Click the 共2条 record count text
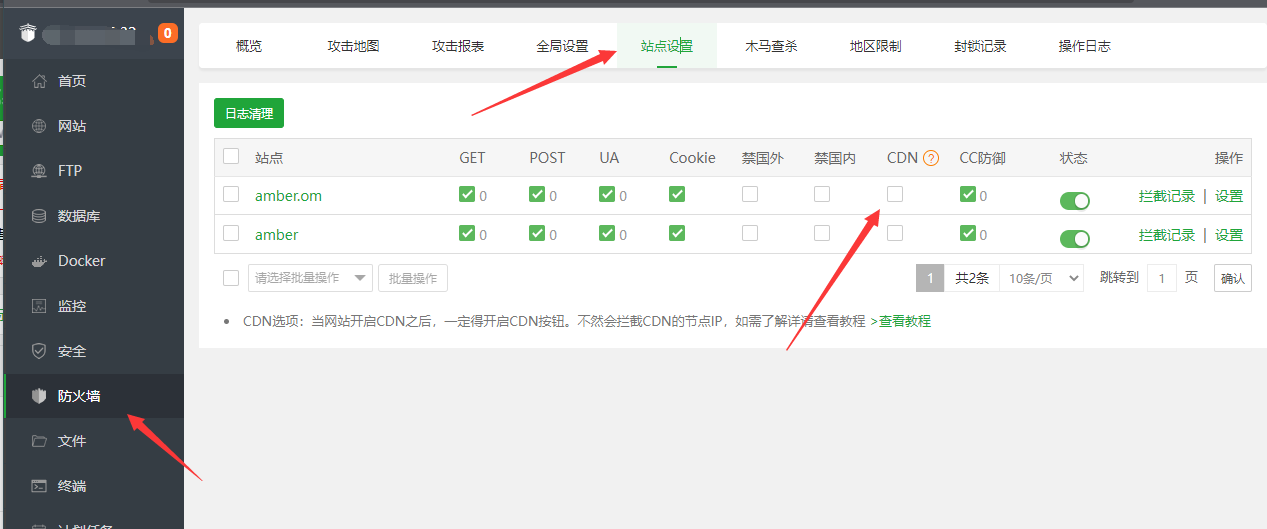The image size is (1267, 529). coord(972,278)
